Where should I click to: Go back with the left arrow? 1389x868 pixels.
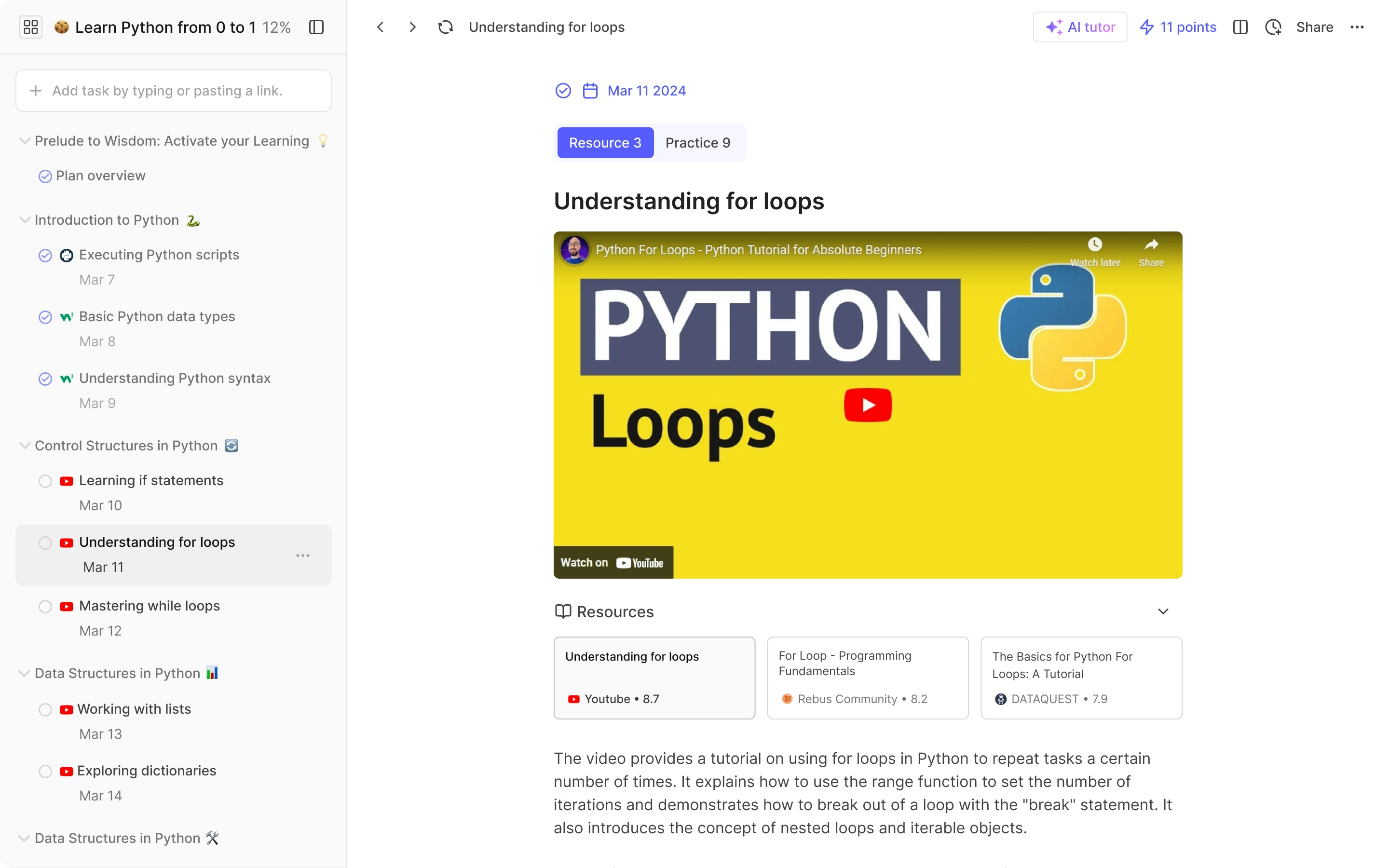pyautogui.click(x=380, y=27)
